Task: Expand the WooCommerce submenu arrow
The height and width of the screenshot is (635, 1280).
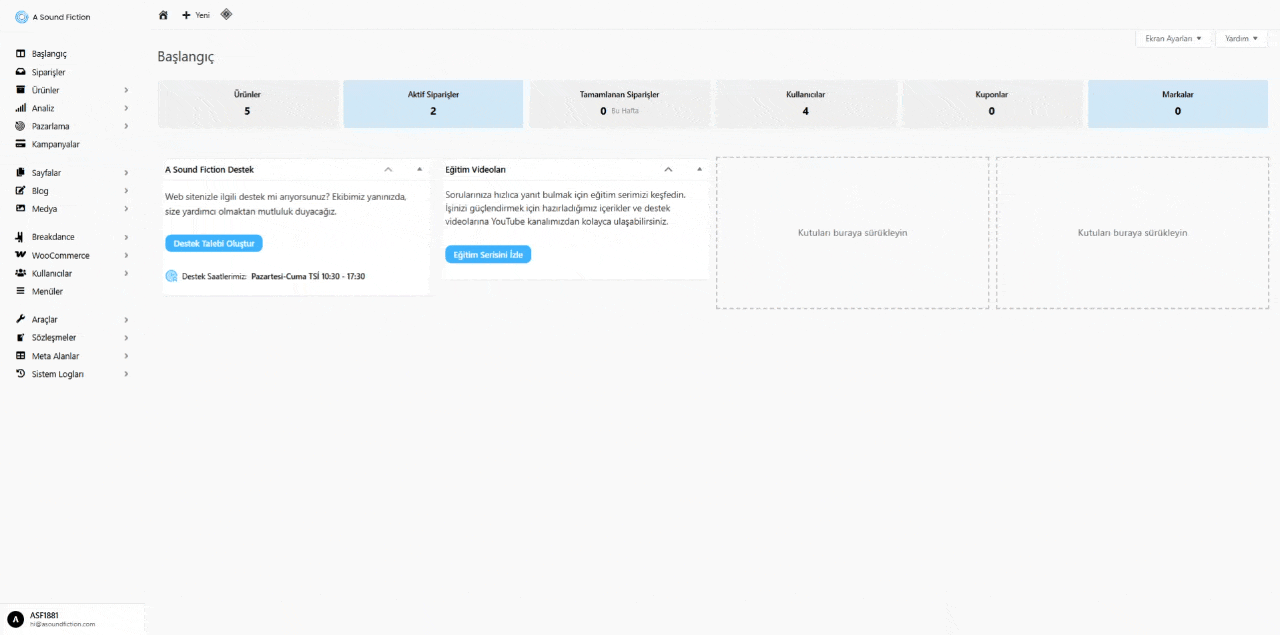Action: click(x=126, y=255)
